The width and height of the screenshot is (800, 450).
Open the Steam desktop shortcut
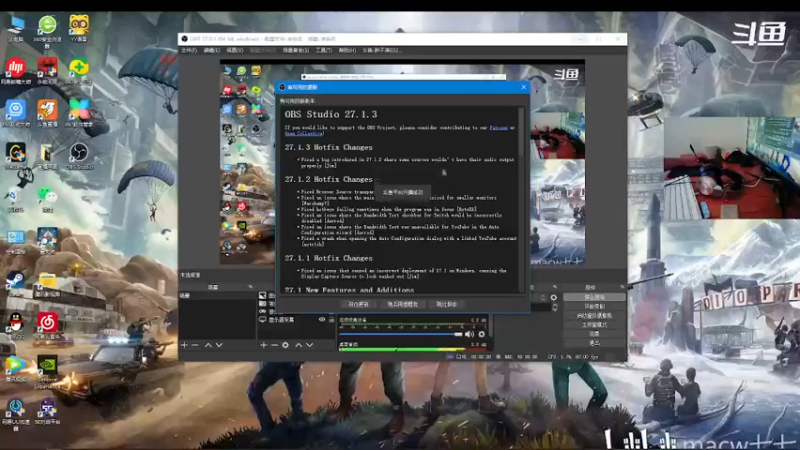pyautogui.click(x=15, y=284)
